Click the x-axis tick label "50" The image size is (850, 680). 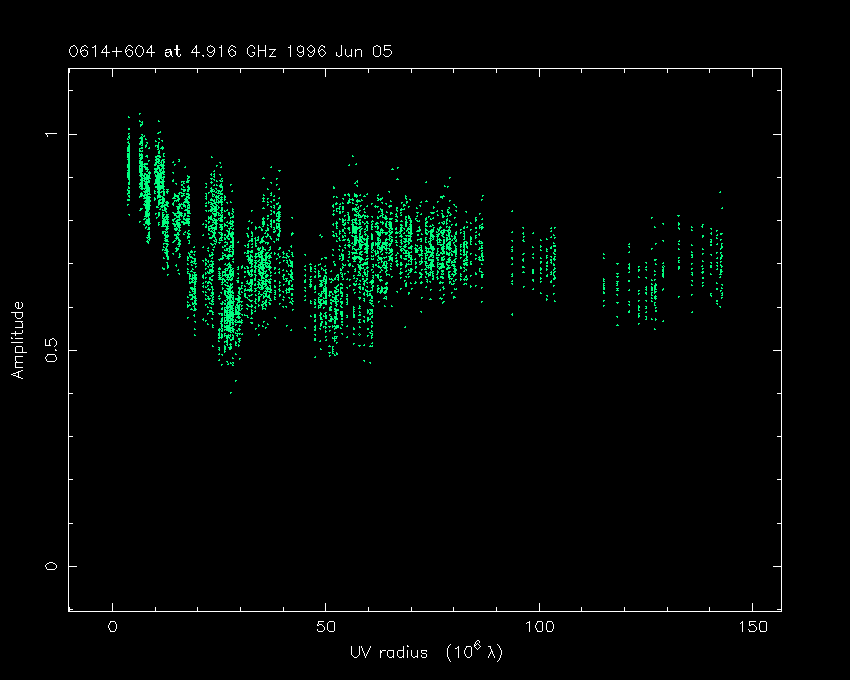326,627
